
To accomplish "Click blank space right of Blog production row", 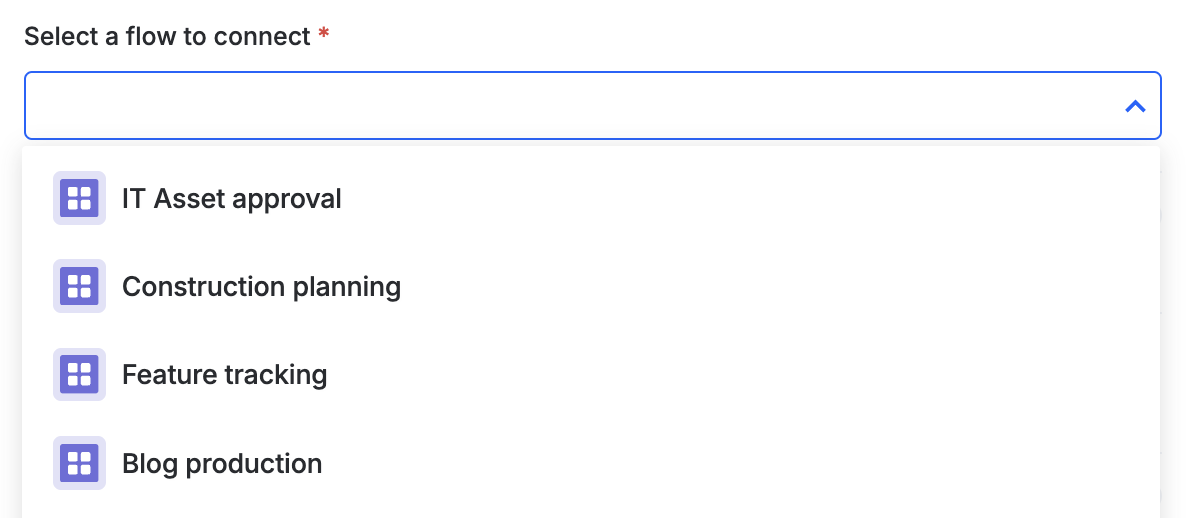I will click(741, 463).
